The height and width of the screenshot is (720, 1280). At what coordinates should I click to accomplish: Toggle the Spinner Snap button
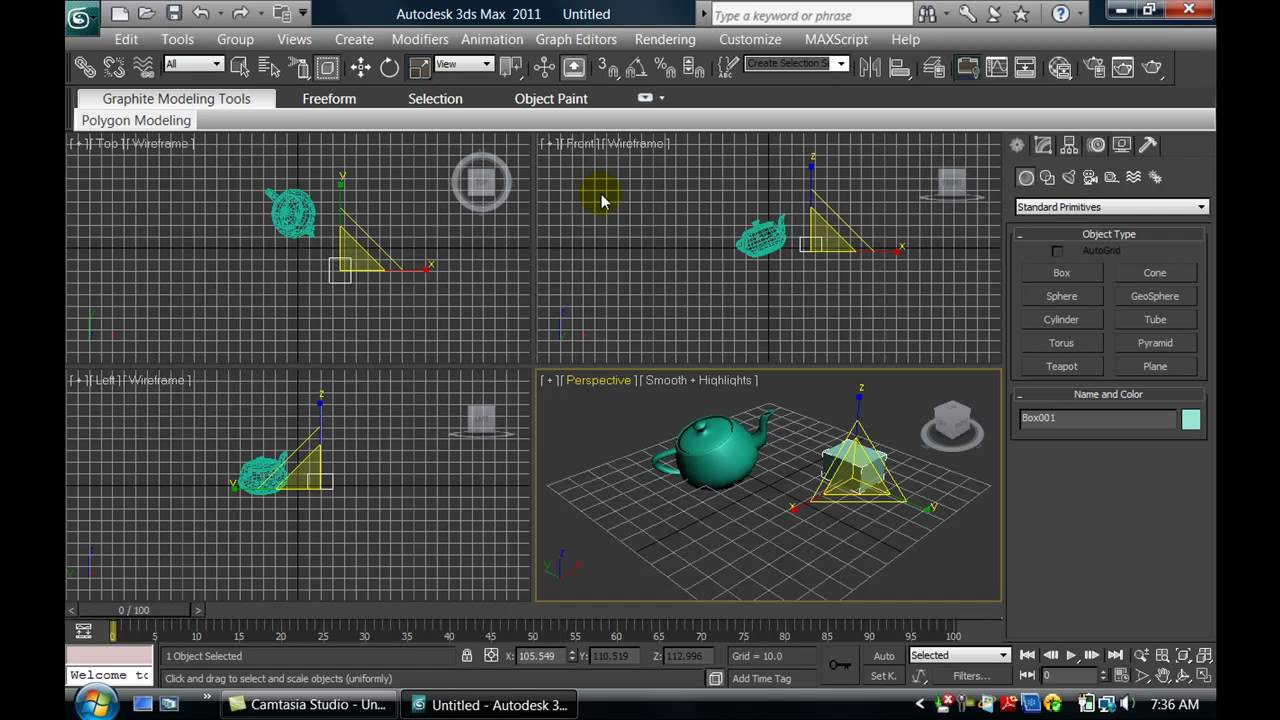click(x=693, y=67)
